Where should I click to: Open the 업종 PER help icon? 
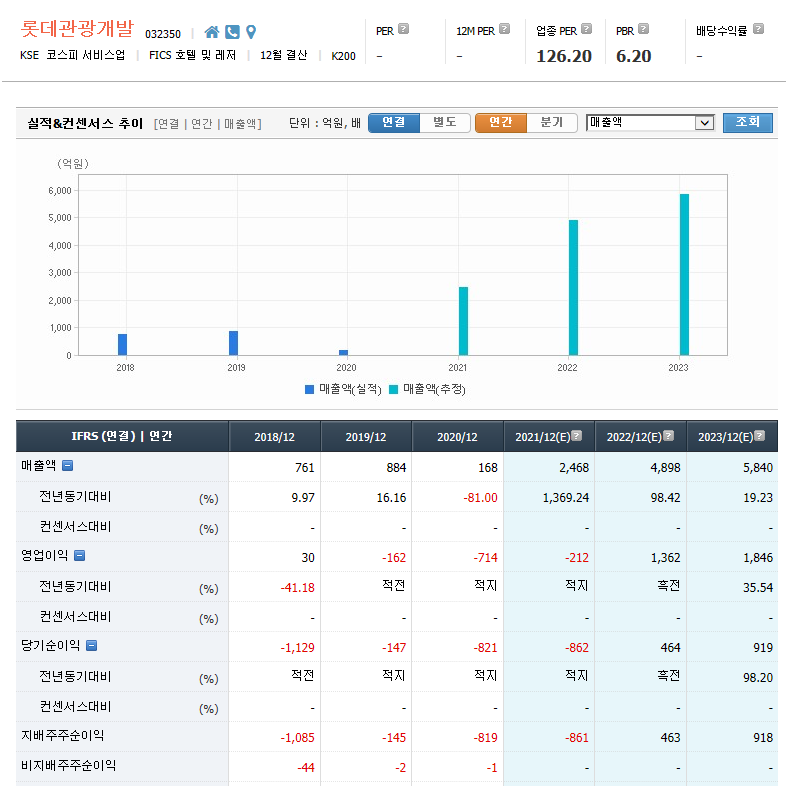[x=586, y=29]
